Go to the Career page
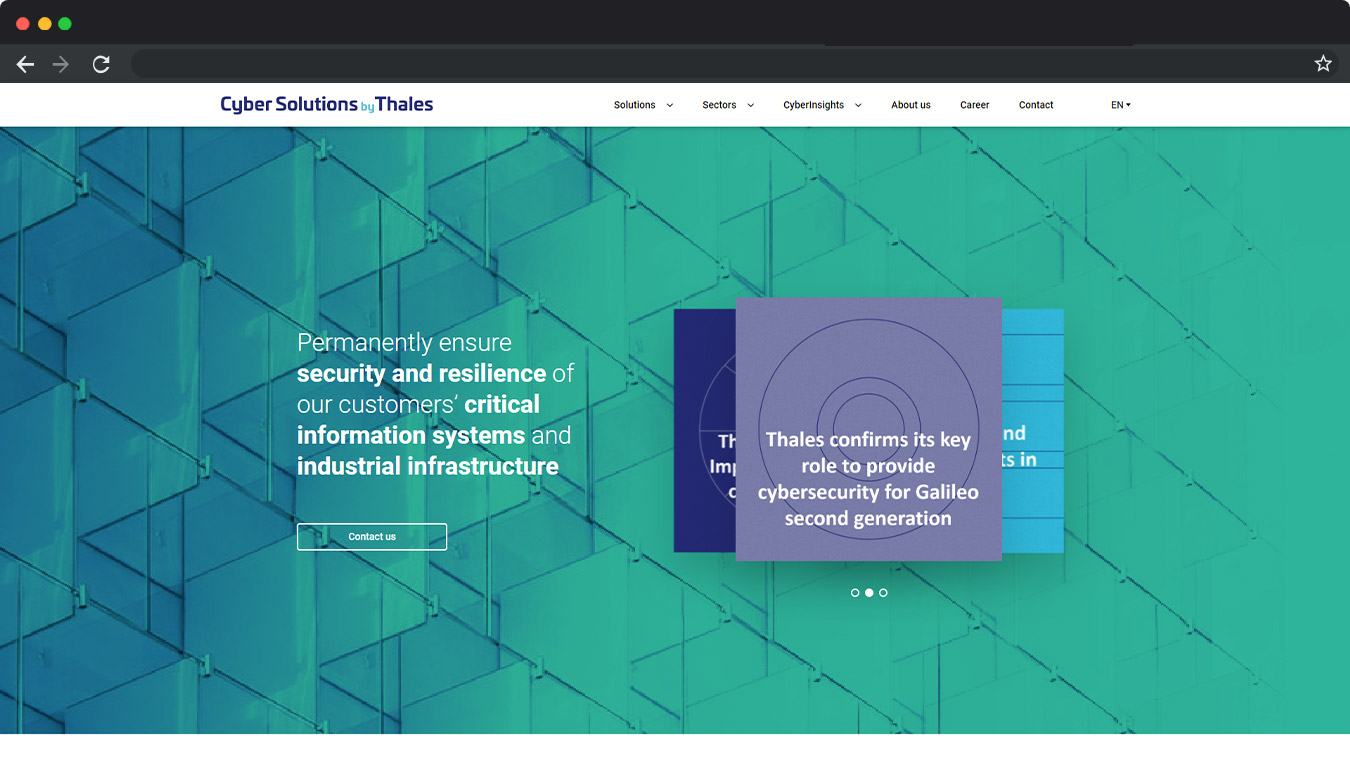The width and height of the screenshot is (1350, 761). tap(975, 105)
